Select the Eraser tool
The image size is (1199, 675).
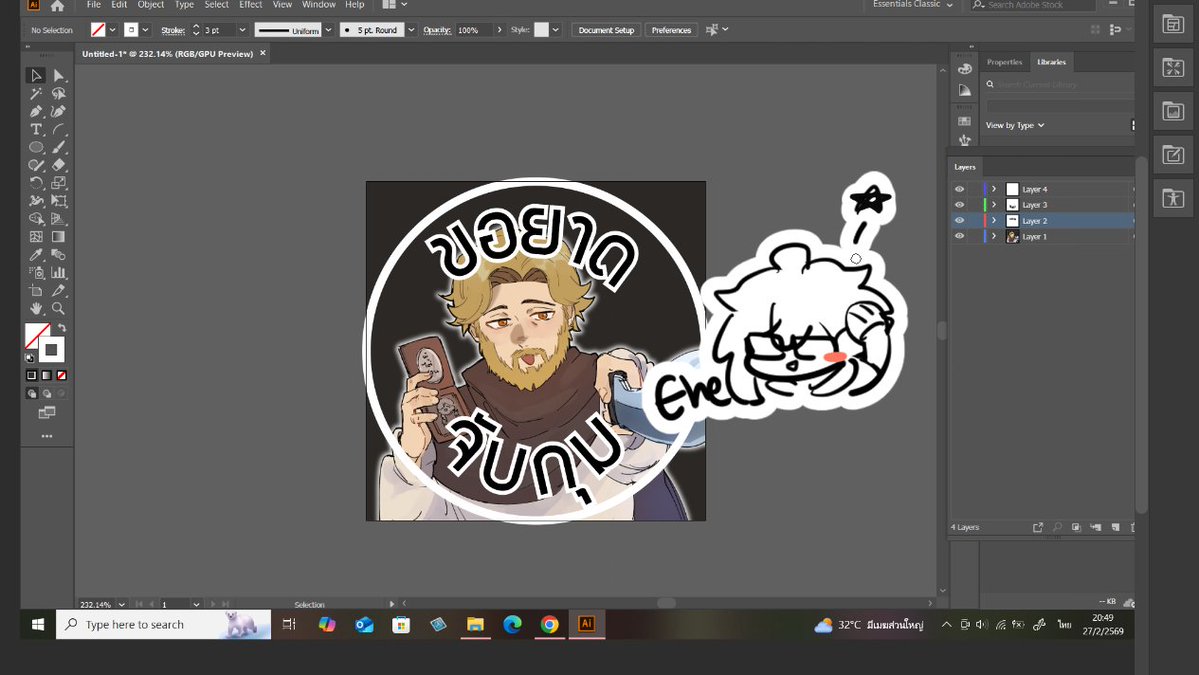59,164
